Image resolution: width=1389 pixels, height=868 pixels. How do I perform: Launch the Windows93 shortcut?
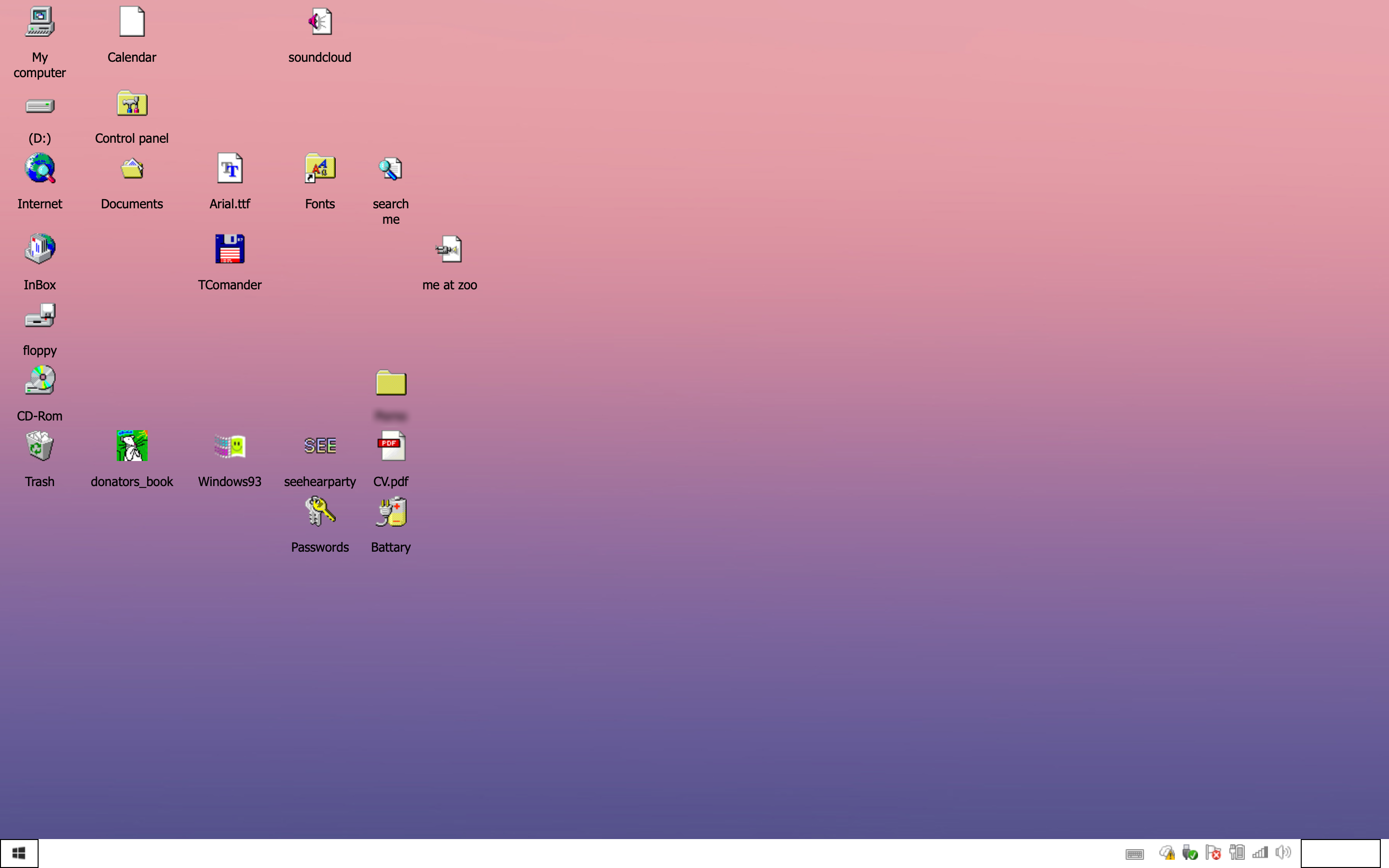pyautogui.click(x=230, y=446)
